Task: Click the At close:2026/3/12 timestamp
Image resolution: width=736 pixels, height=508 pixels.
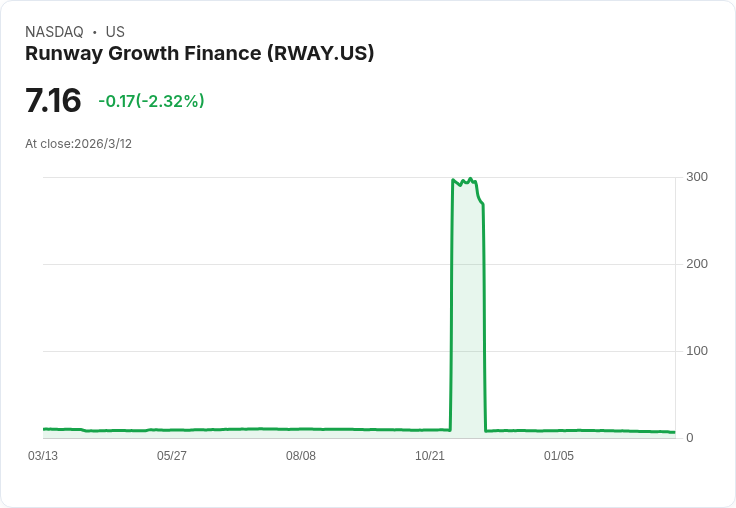Action: [78, 144]
